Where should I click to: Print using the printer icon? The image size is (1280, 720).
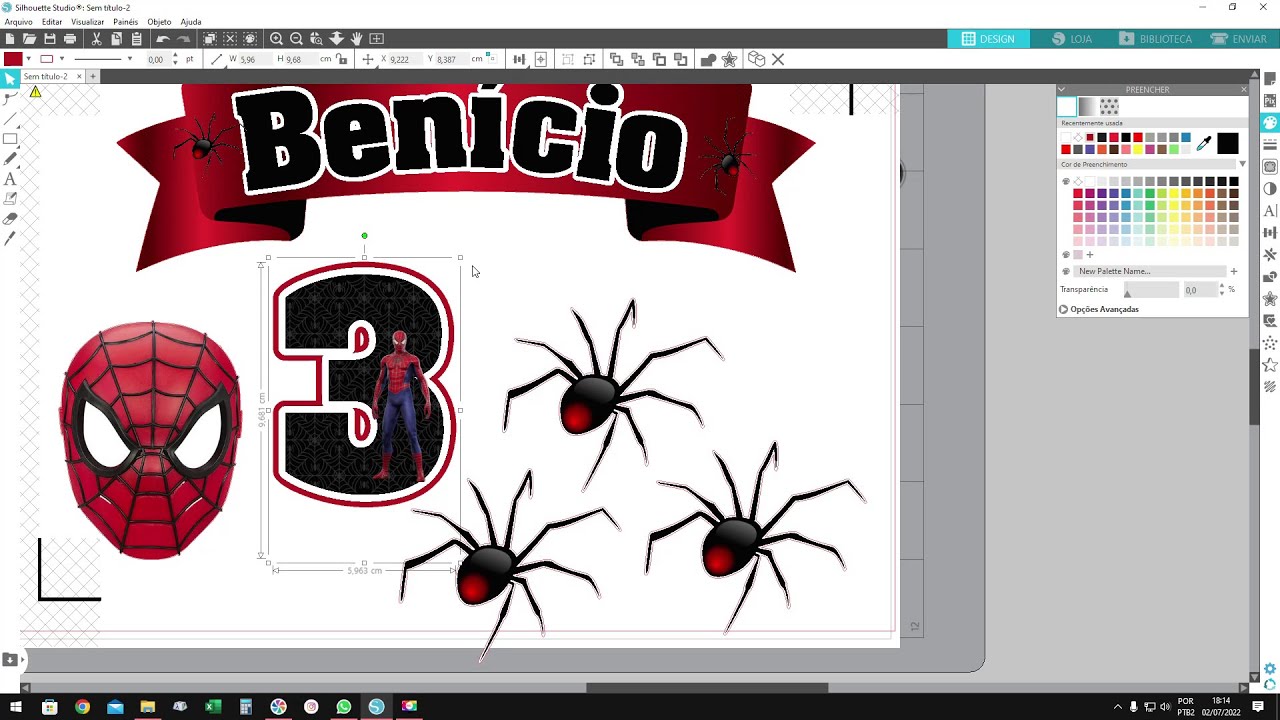69,38
